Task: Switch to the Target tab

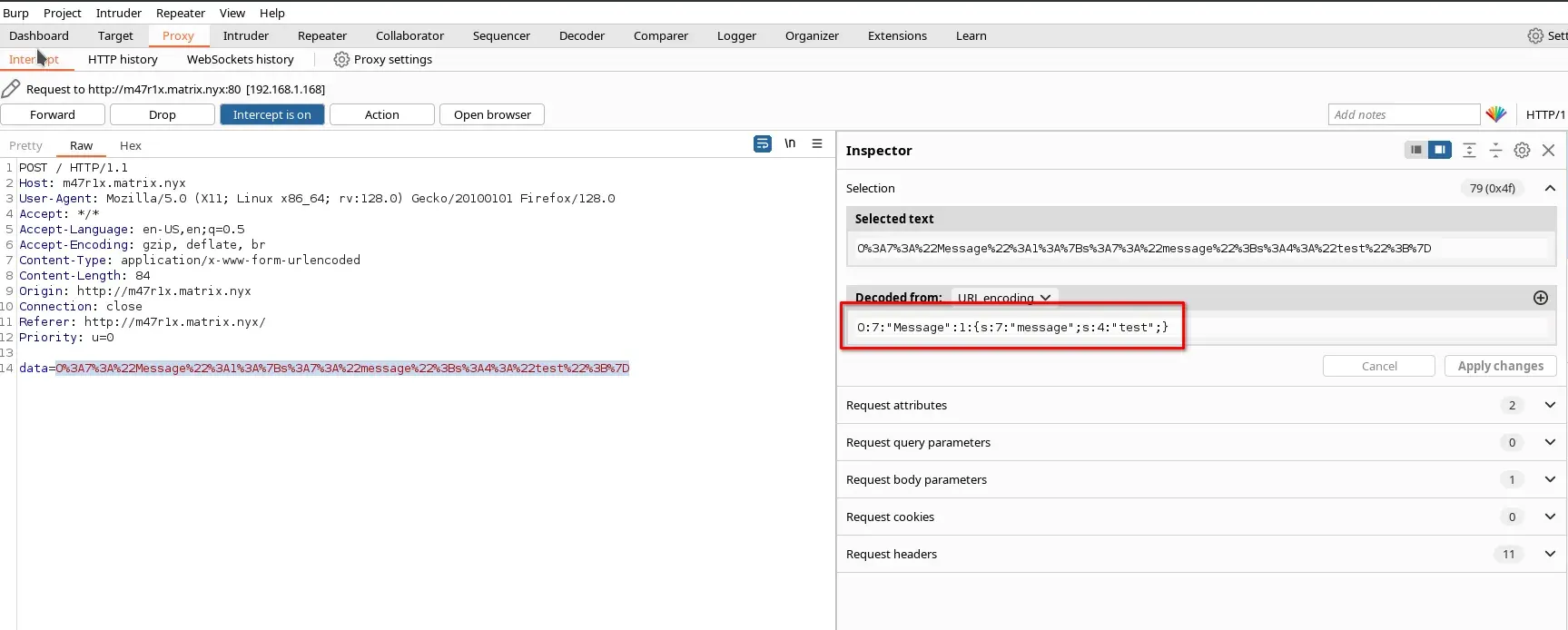Action: [115, 35]
